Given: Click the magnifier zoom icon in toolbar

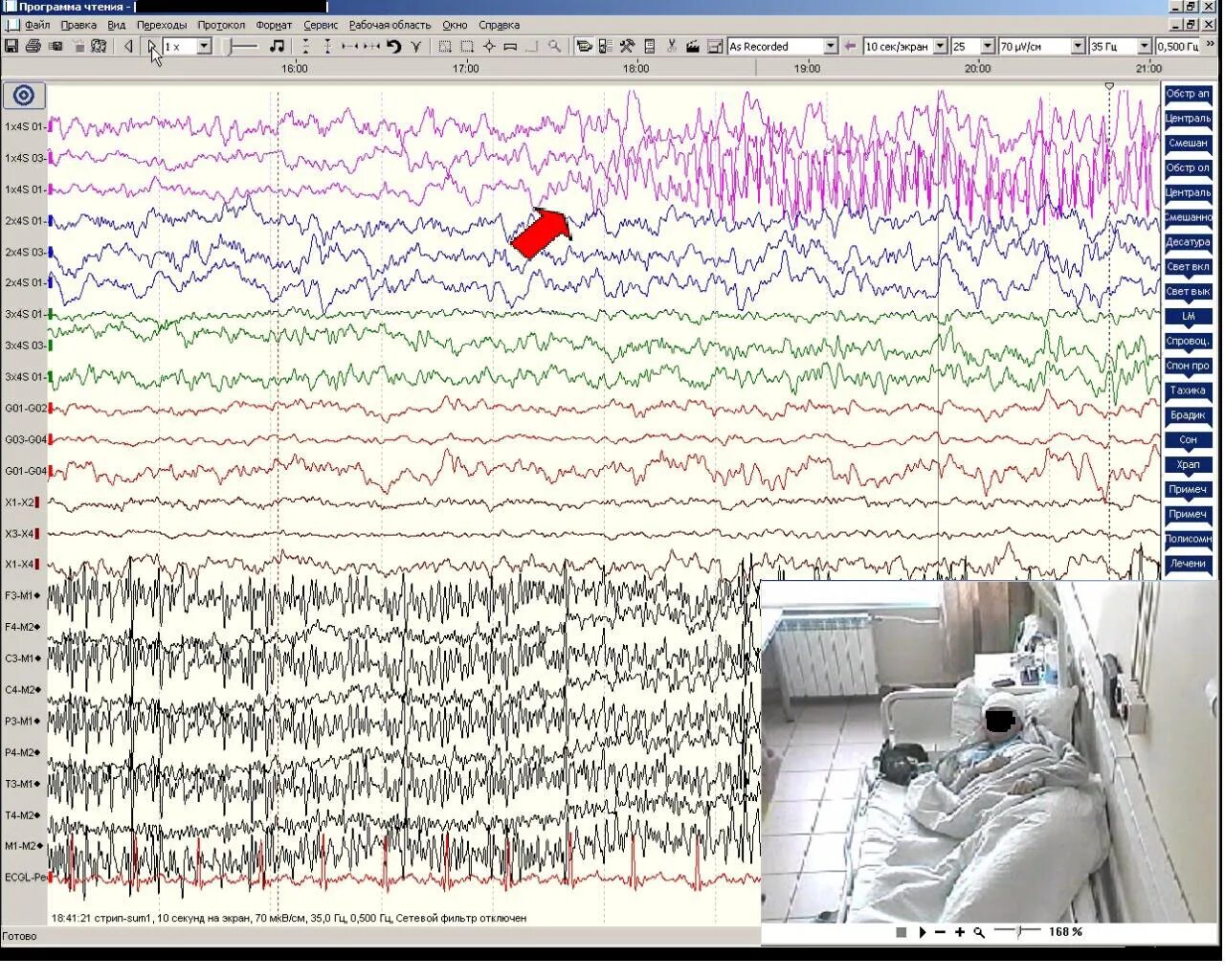Looking at the screenshot, I should click(554, 46).
